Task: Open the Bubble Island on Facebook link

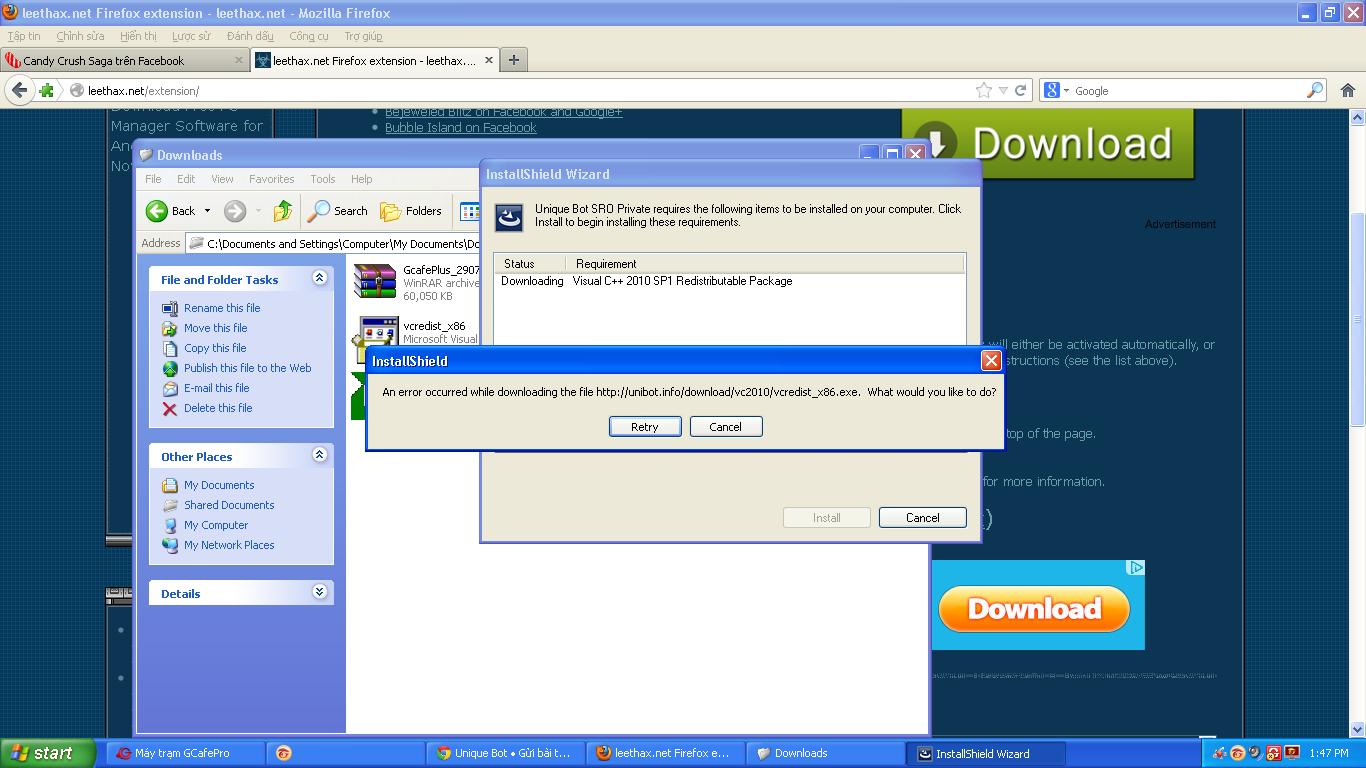Action: coord(461,128)
